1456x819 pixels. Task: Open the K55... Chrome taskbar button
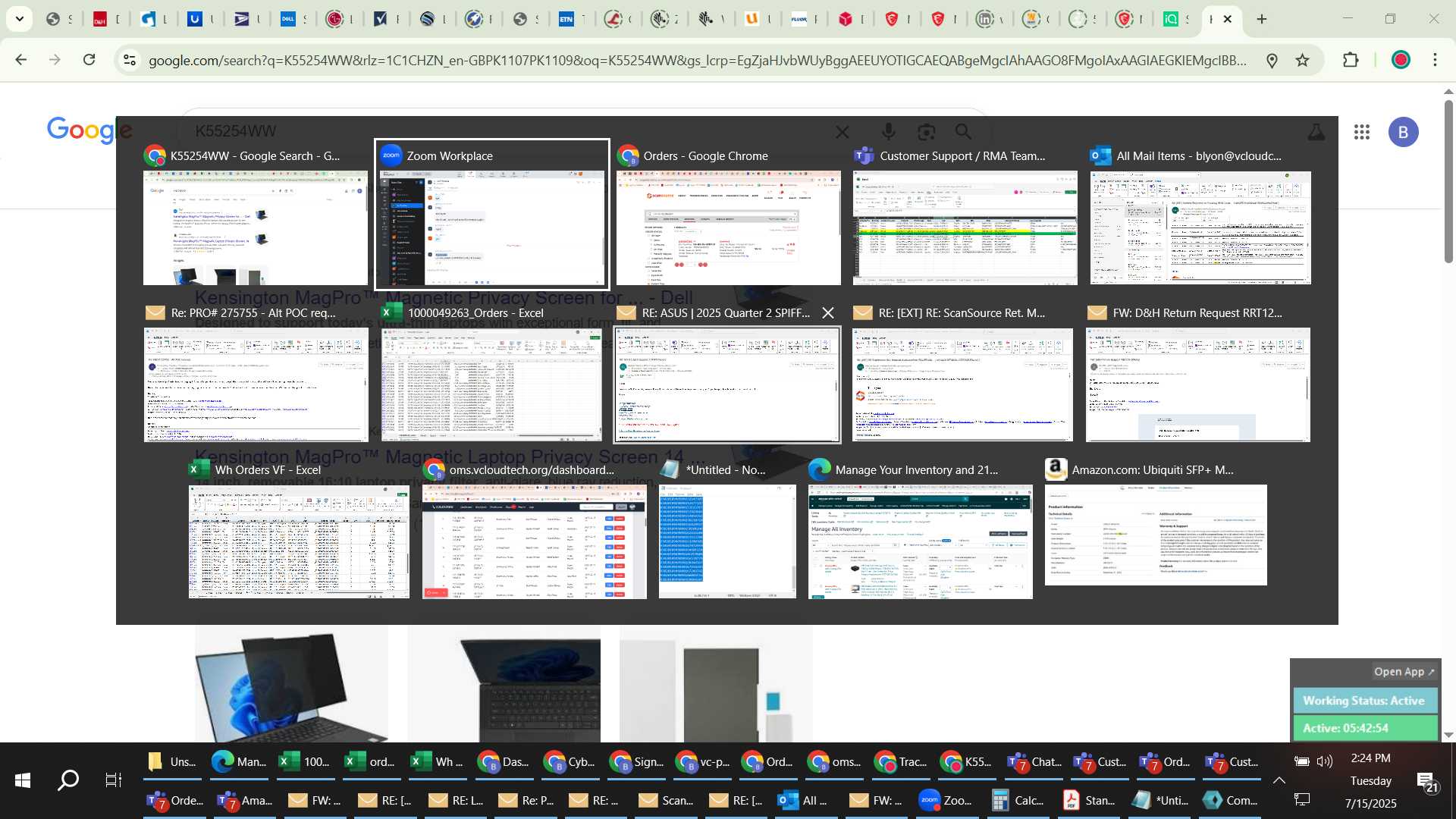(965, 761)
